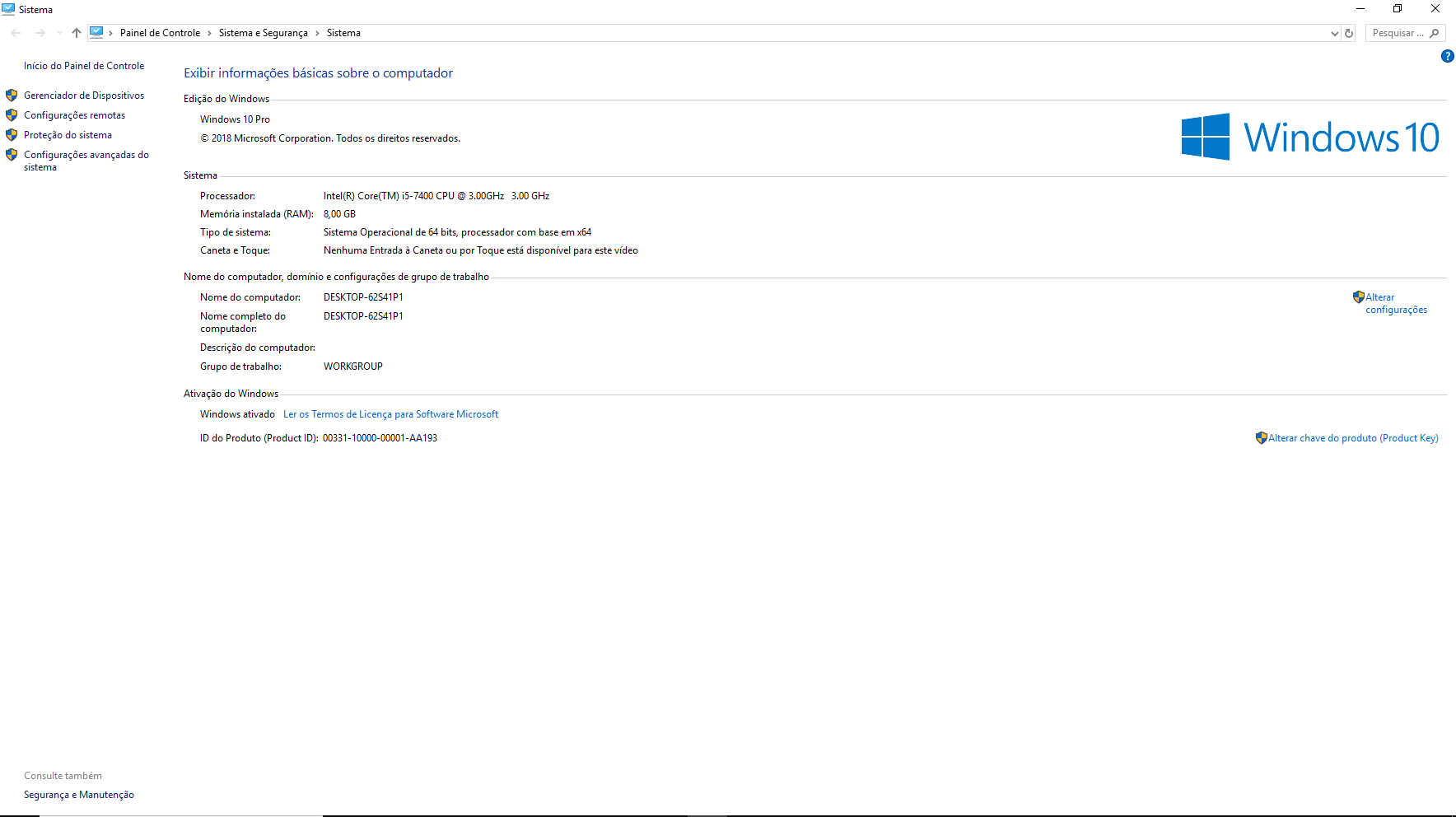
Task: Expand chevron after Painel de Controle
Action: coord(209,33)
